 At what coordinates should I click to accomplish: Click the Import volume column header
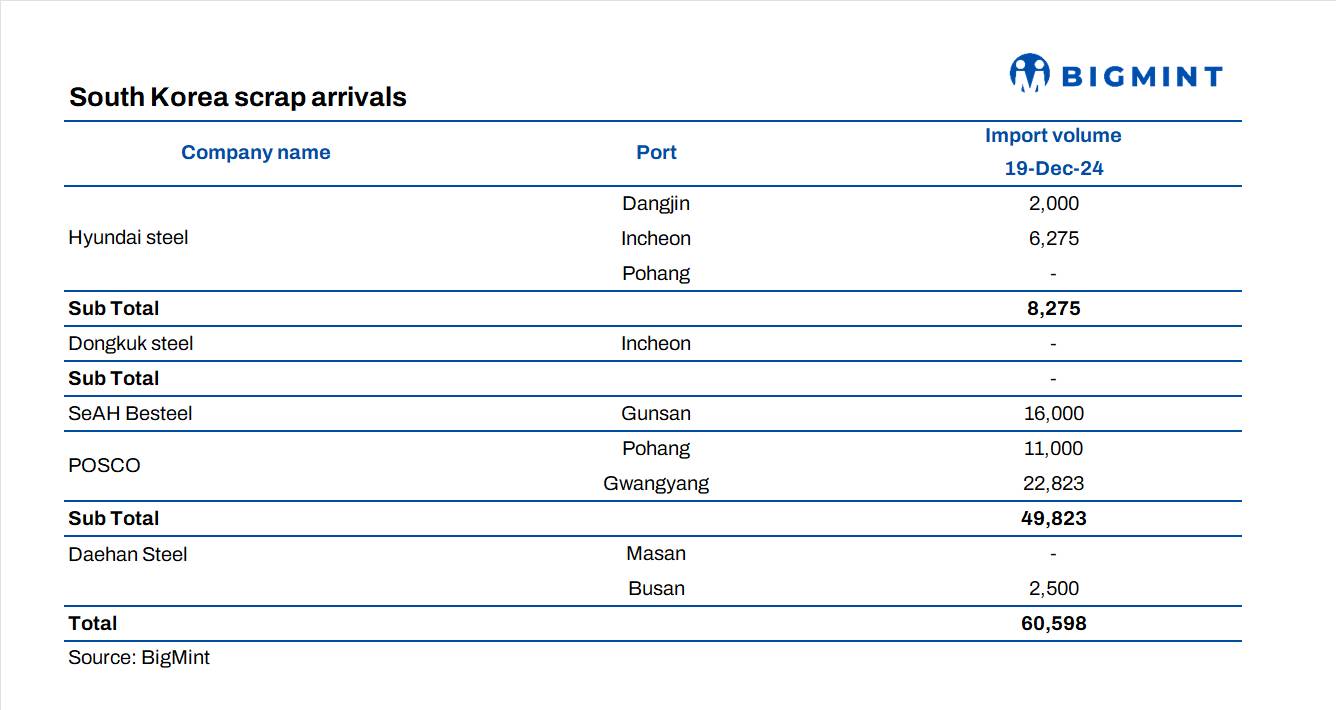1053,135
